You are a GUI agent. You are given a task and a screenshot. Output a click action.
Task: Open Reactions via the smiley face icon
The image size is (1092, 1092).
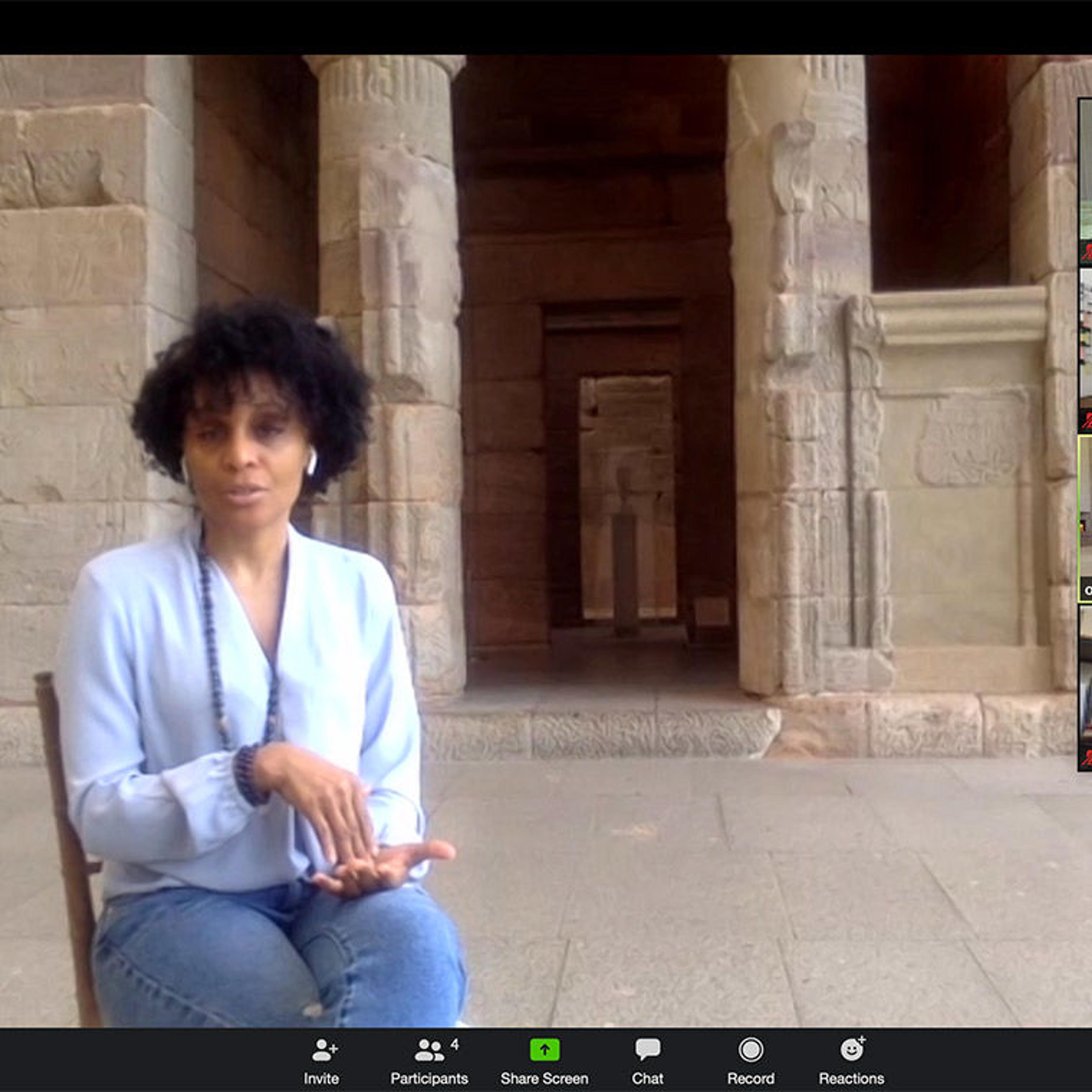[x=851, y=1050]
